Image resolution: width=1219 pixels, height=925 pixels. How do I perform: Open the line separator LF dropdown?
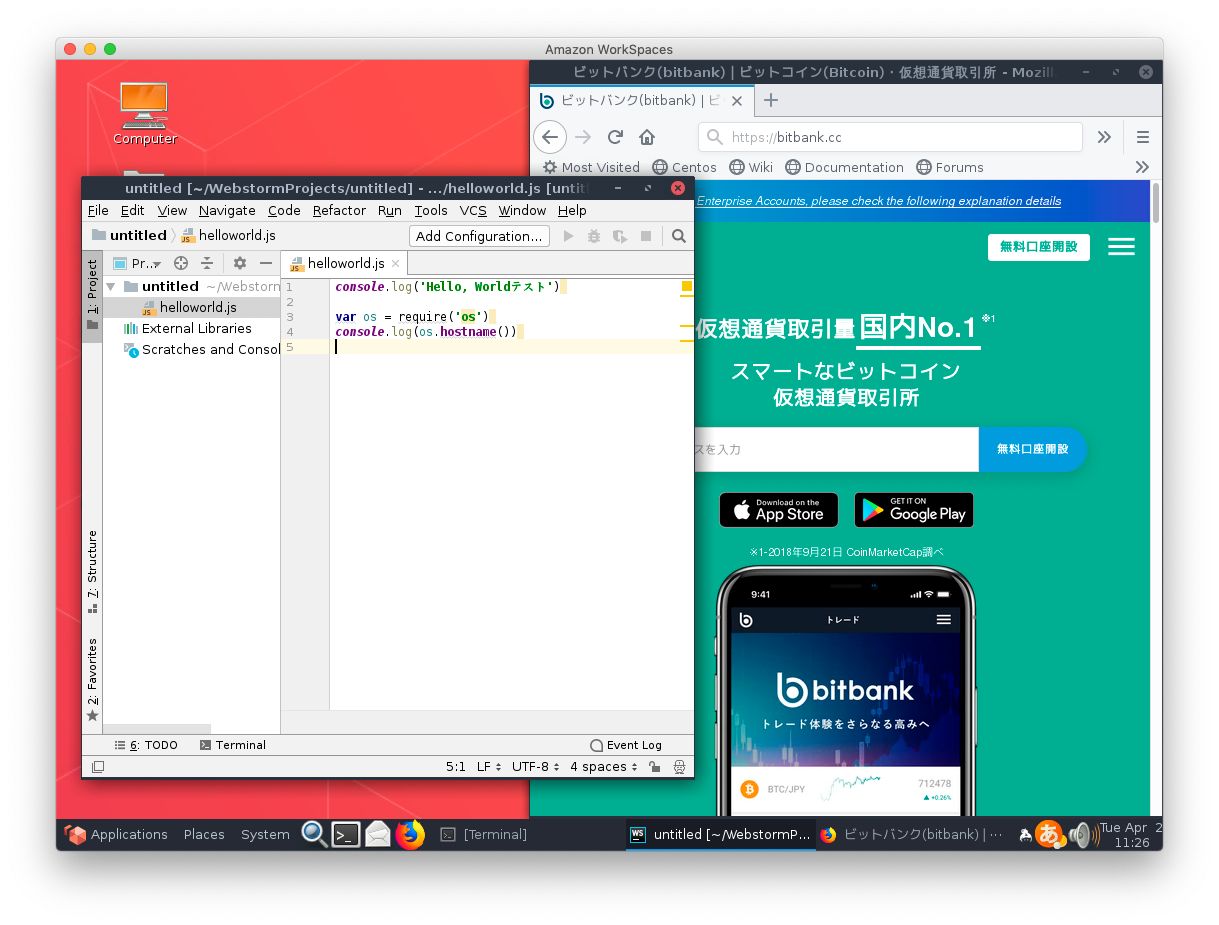pyautogui.click(x=486, y=766)
